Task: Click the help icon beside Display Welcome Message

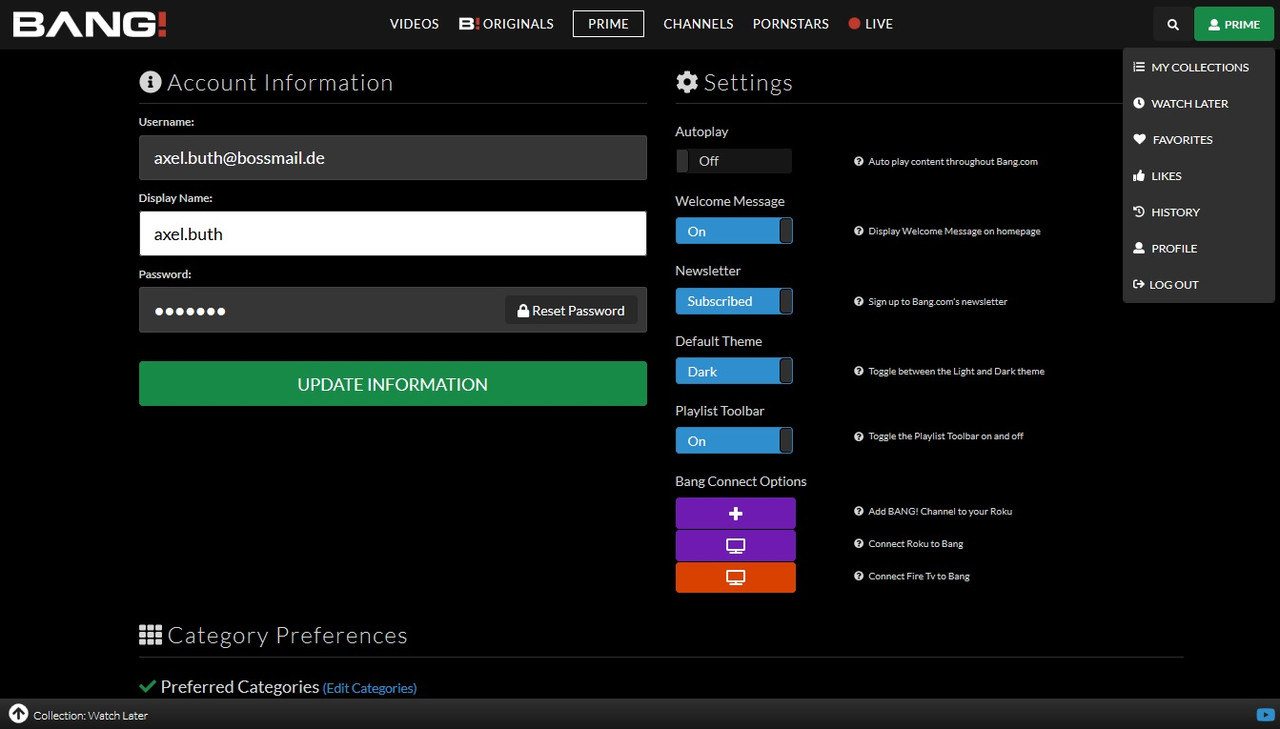Action: (859, 231)
